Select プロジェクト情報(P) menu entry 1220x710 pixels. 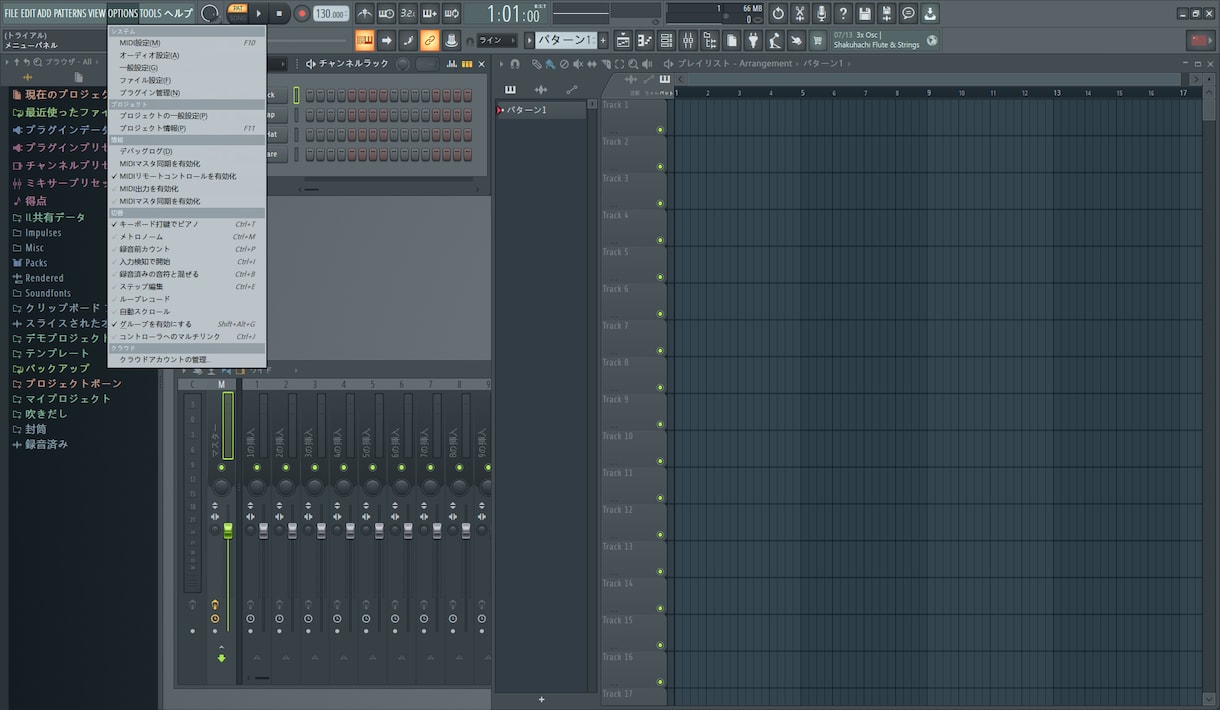point(187,128)
